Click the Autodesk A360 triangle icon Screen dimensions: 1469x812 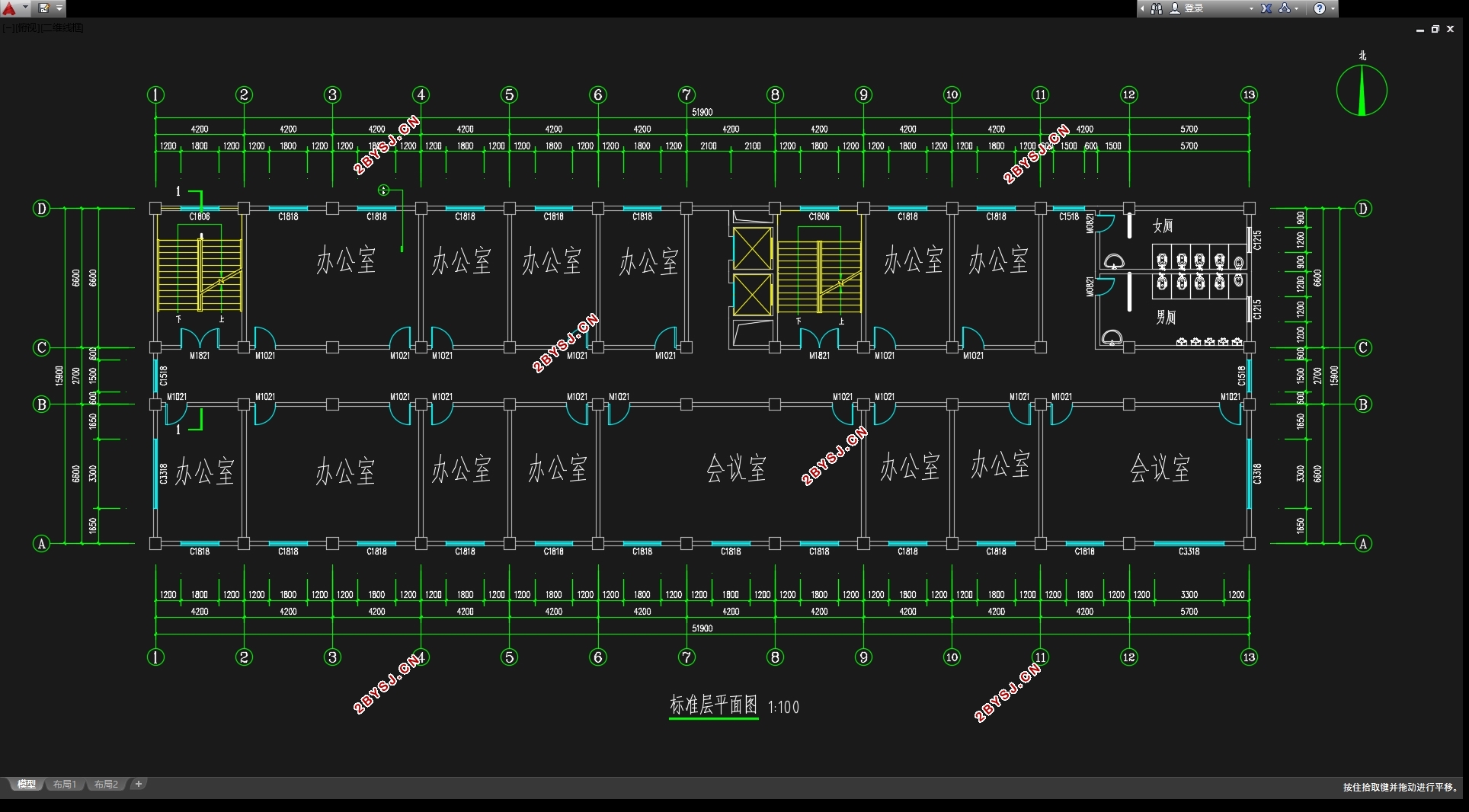click(x=1285, y=8)
